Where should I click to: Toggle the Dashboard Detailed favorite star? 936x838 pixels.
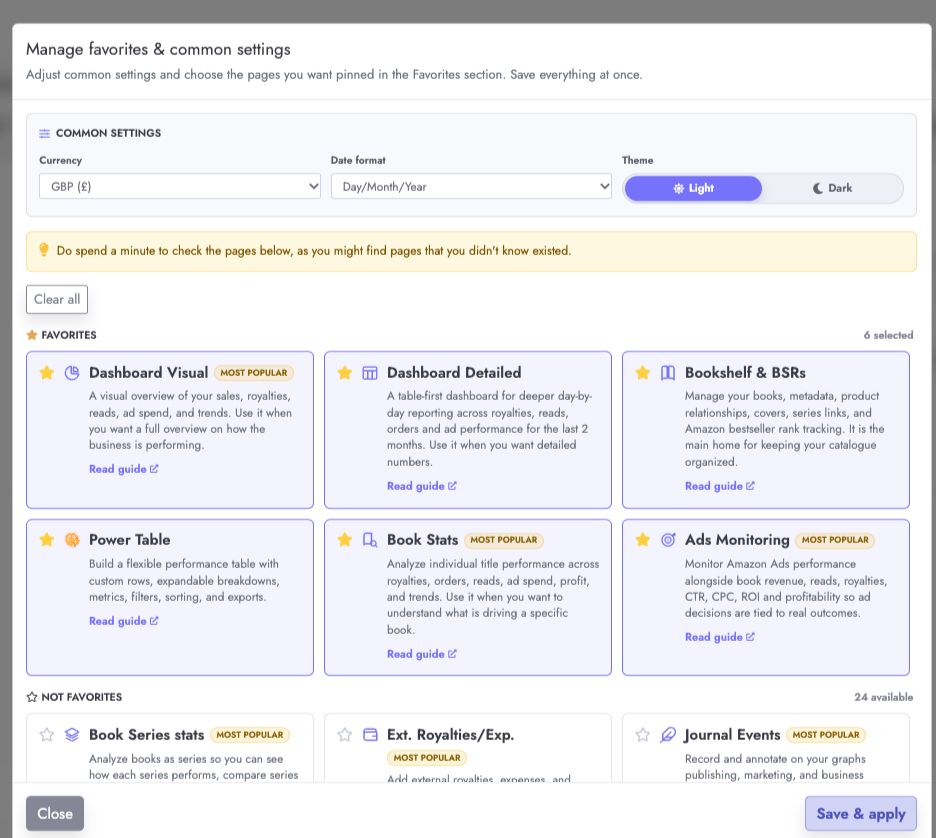coord(344,373)
